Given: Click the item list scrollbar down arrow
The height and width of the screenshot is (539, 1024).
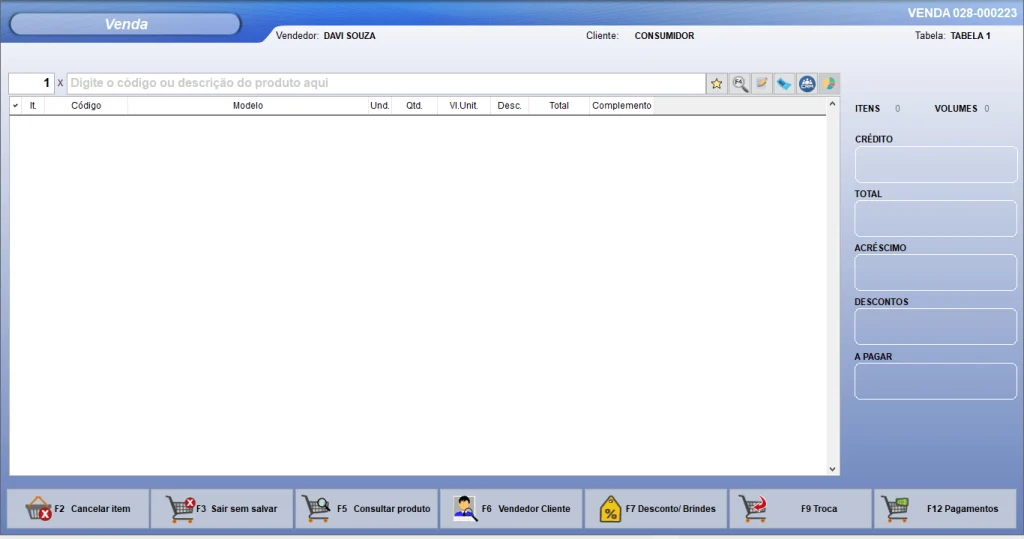Looking at the screenshot, I should (x=832, y=468).
